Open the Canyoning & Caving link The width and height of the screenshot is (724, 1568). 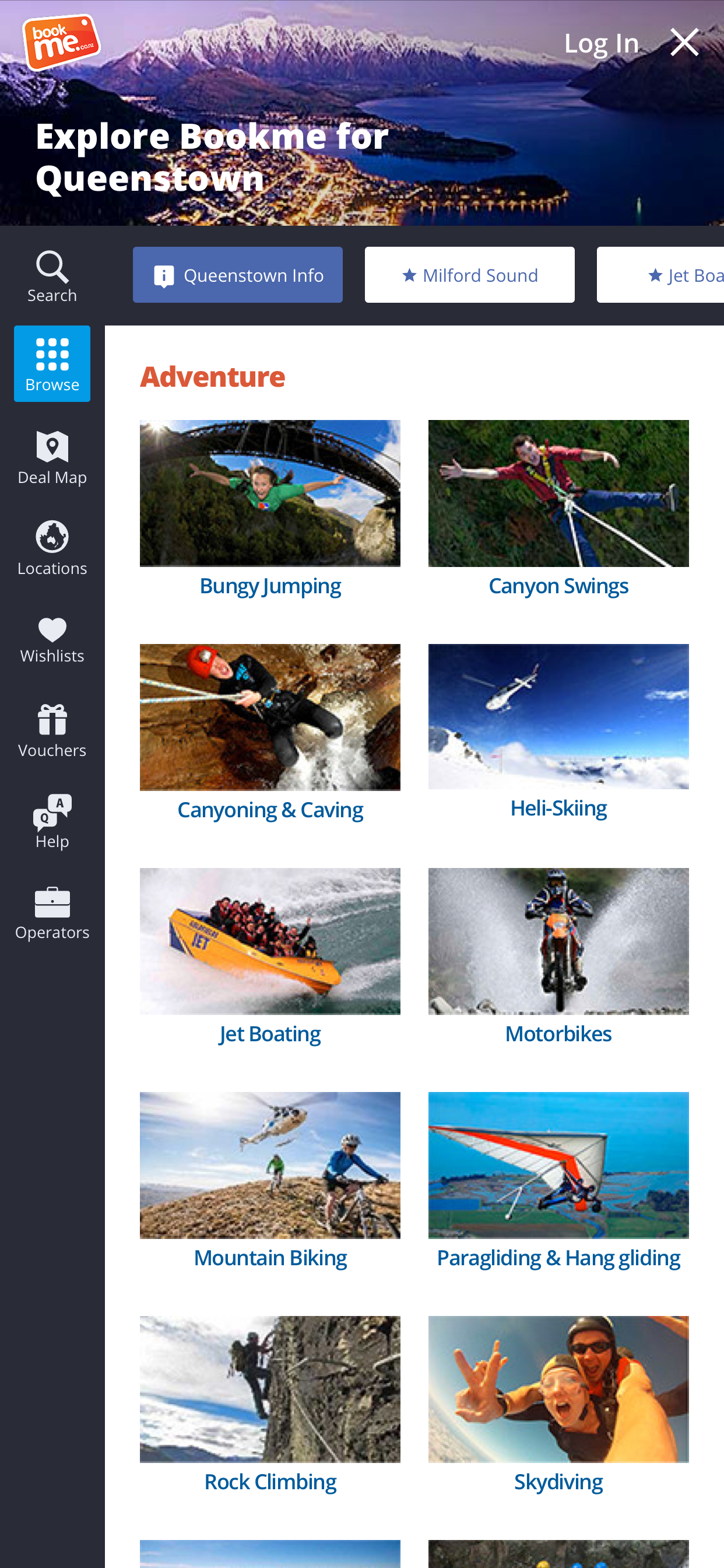click(x=270, y=810)
